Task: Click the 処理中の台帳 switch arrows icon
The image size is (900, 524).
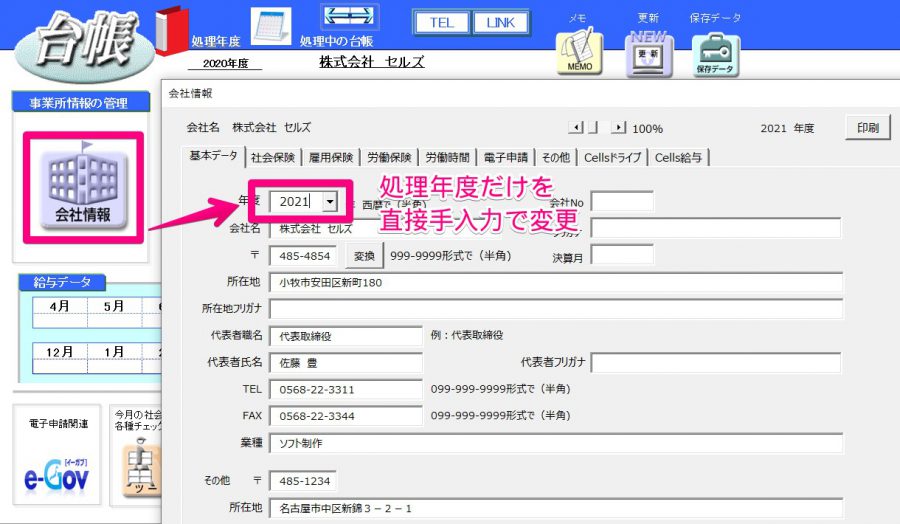Action: [350, 17]
